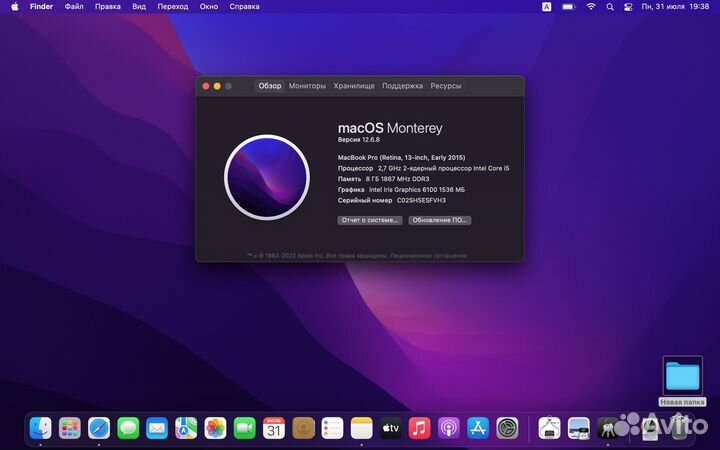Open the Переход menu
The image size is (720, 450).
[173, 6]
